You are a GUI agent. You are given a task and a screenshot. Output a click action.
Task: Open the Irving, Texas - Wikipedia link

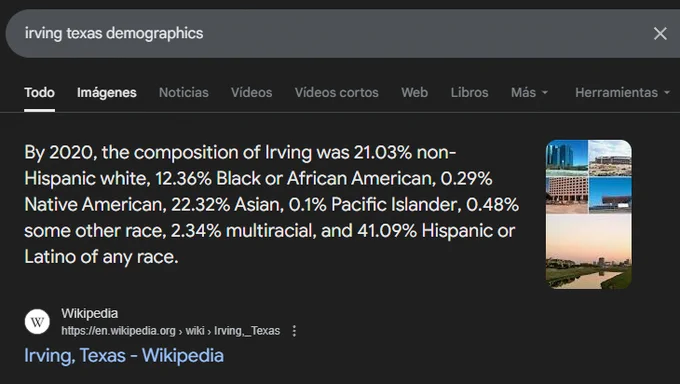coord(124,355)
